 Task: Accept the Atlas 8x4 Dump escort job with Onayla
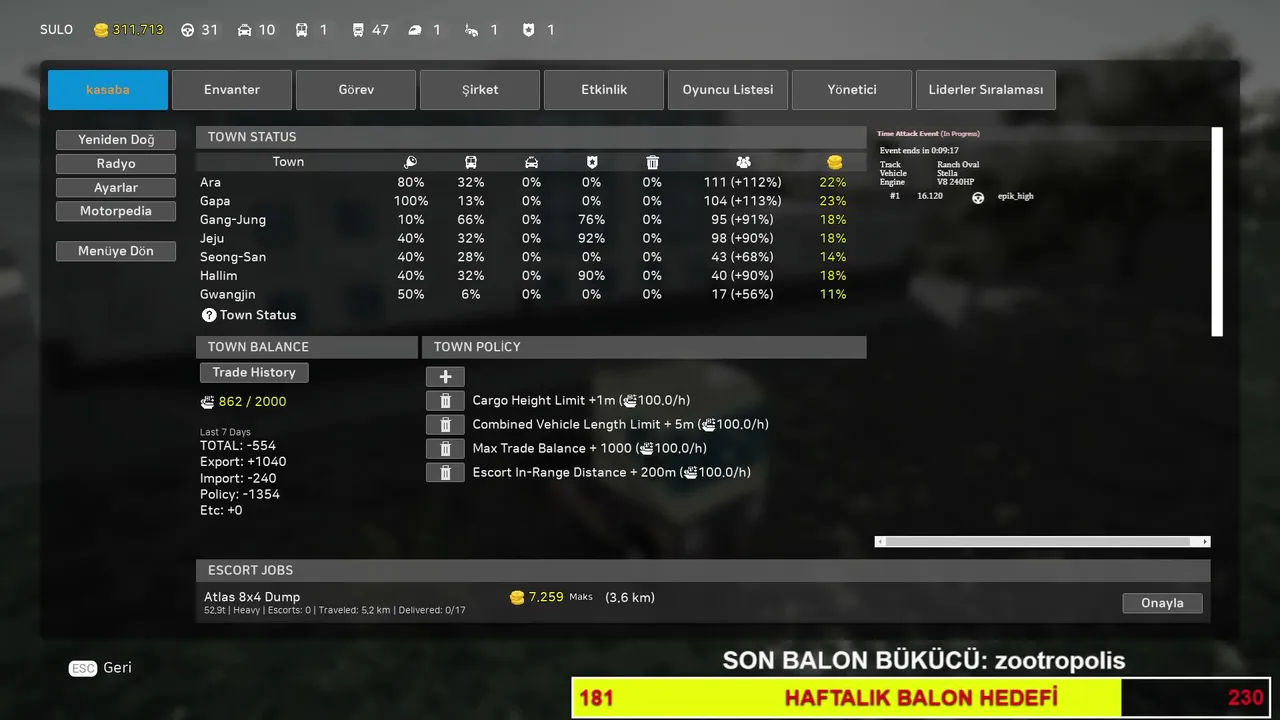point(1163,603)
